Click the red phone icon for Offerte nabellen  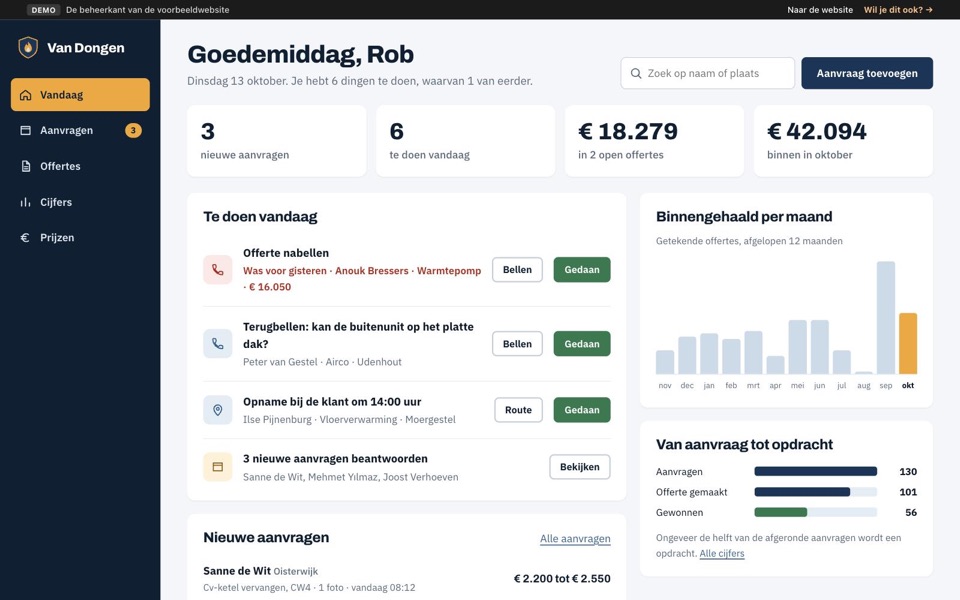pos(217,269)
